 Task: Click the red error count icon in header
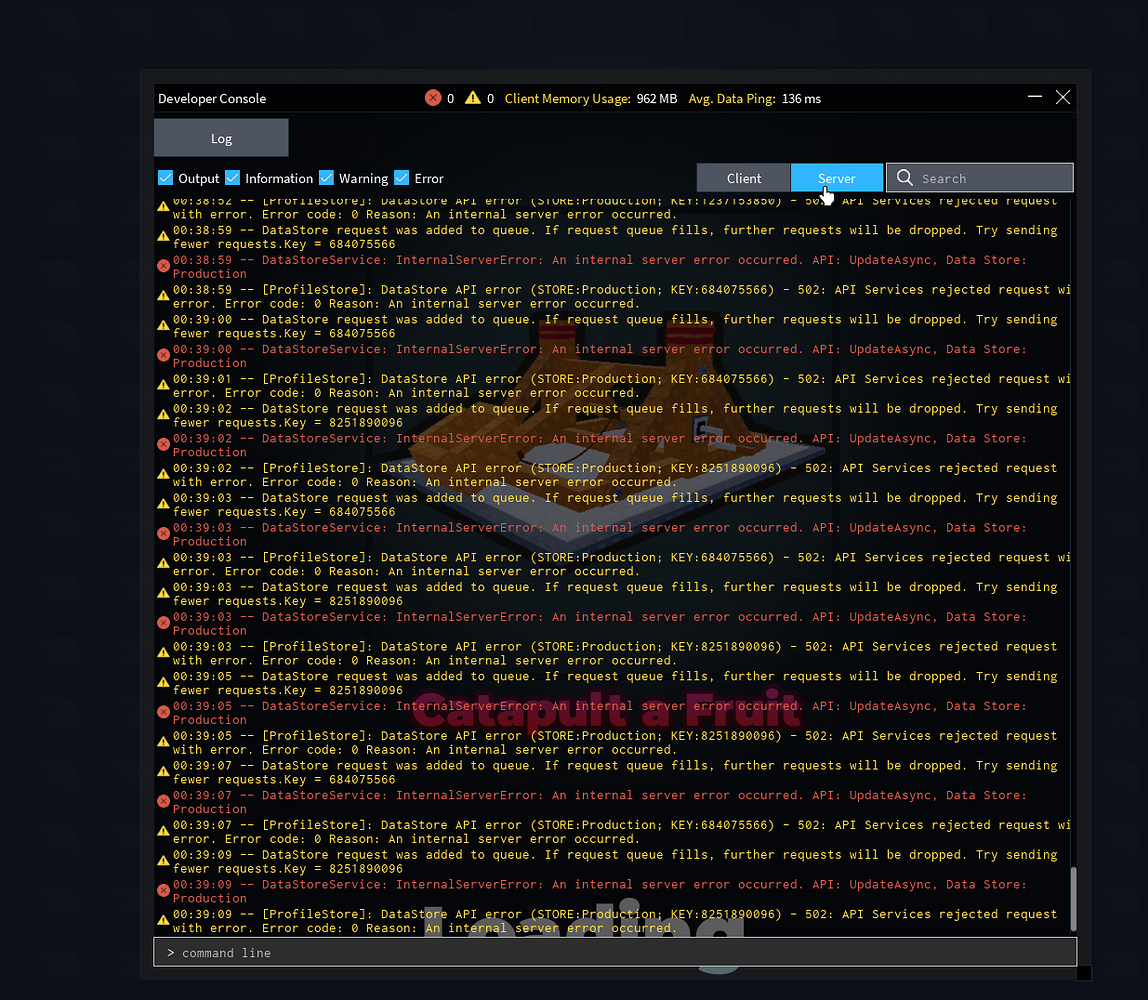point(433,98)
